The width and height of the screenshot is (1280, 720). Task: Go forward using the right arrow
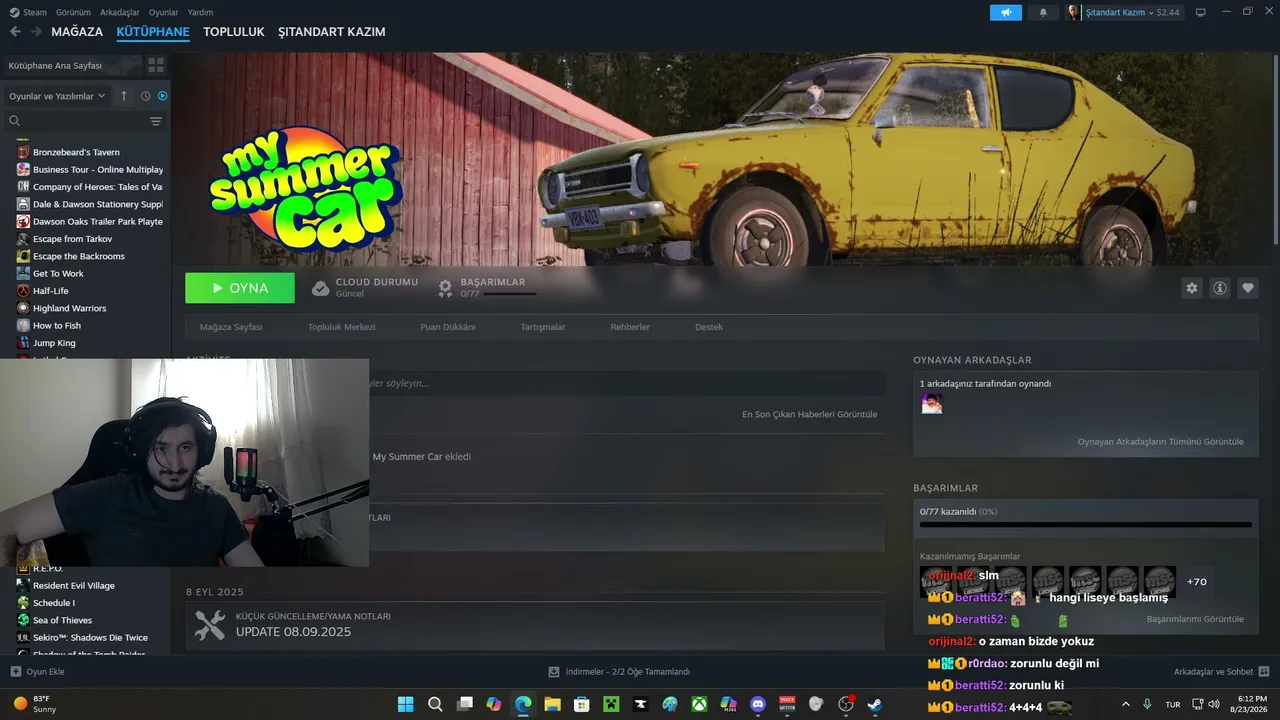36,32
